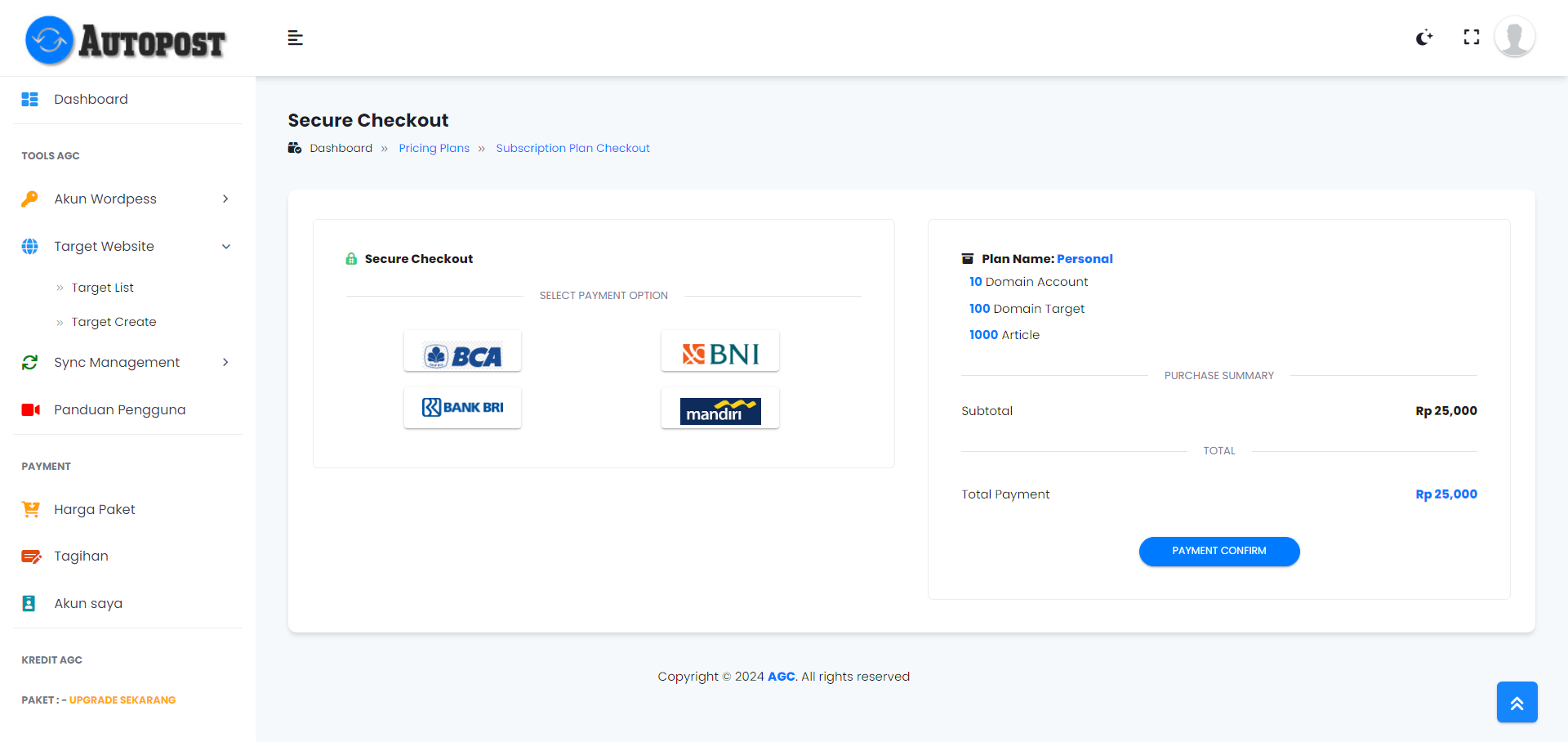Select BCA as payment option
Viewport: 1568px width, 742px height.
(x=462, y=351)
